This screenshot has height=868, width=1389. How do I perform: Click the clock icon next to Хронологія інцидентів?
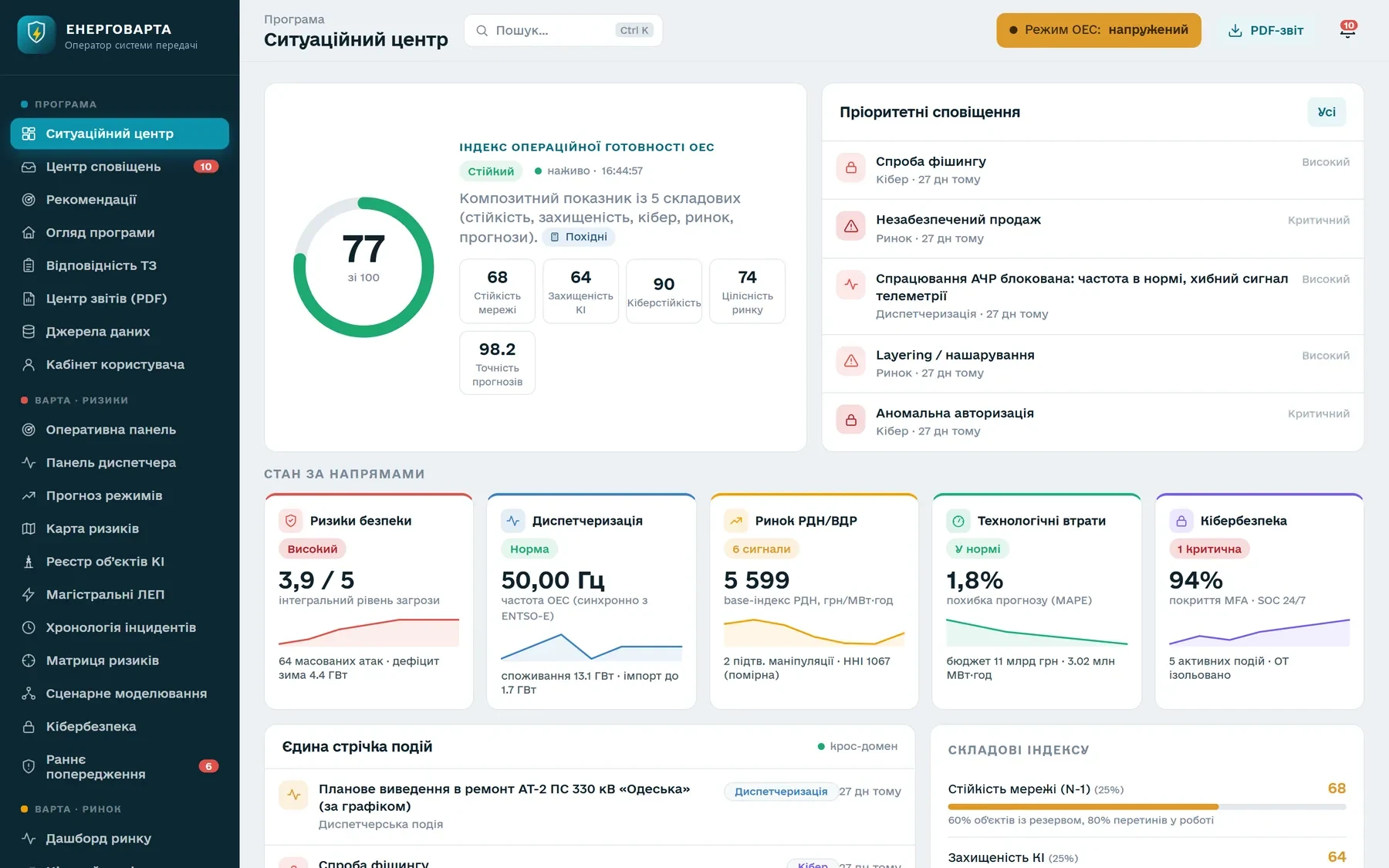click(x=29, y=627)
